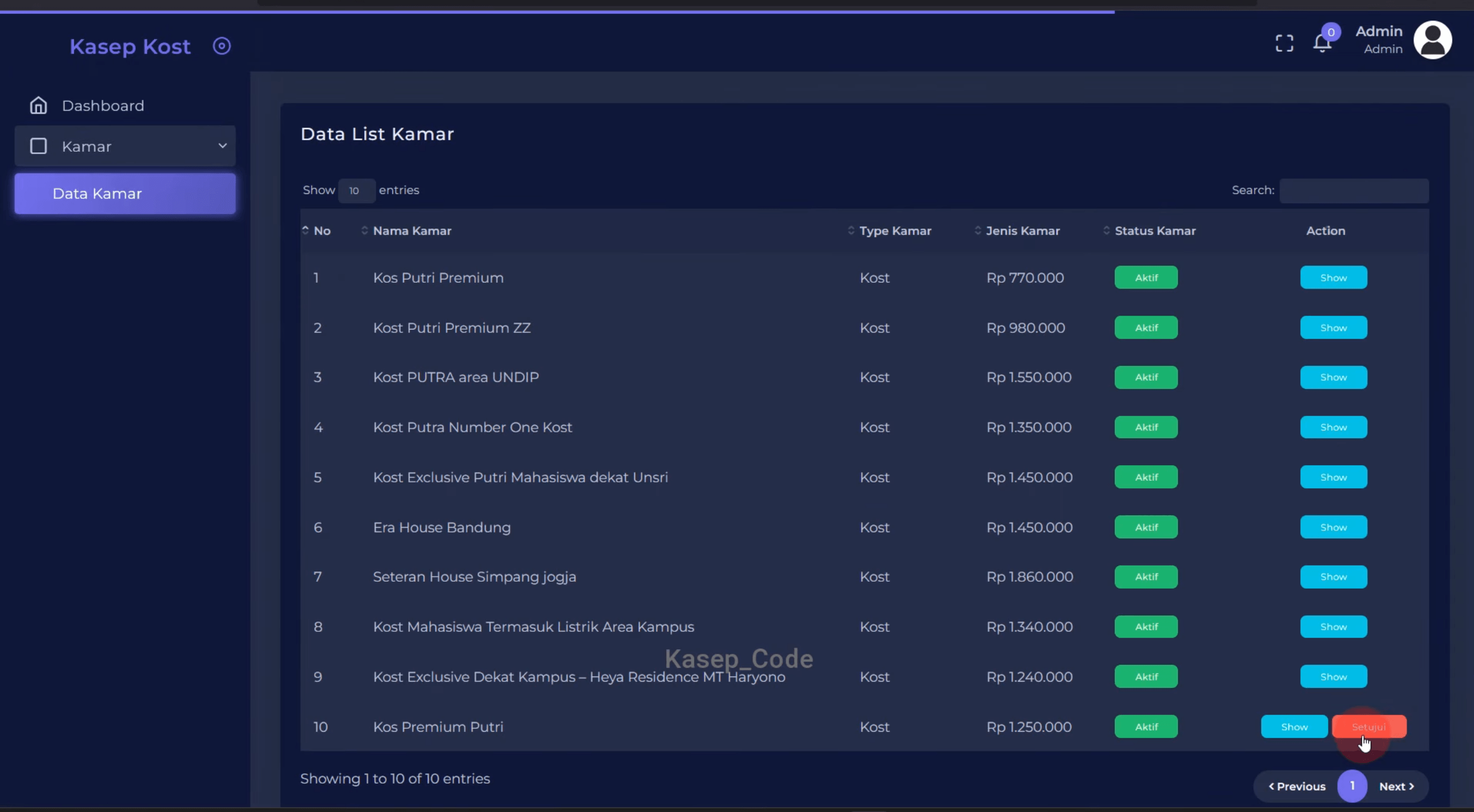Click Aktif badge for Kos Putri Premium
The image size is (1474, 812).
[x=1146, y=278]
